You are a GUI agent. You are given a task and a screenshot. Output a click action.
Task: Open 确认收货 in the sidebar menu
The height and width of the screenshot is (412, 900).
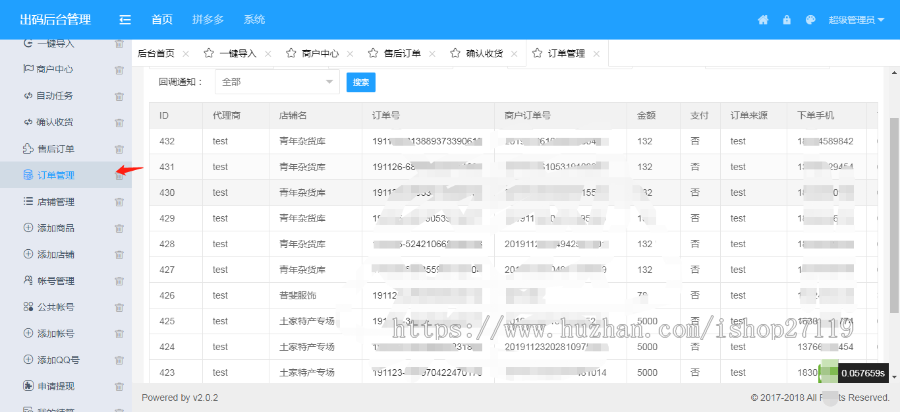[x=55, y=122]
